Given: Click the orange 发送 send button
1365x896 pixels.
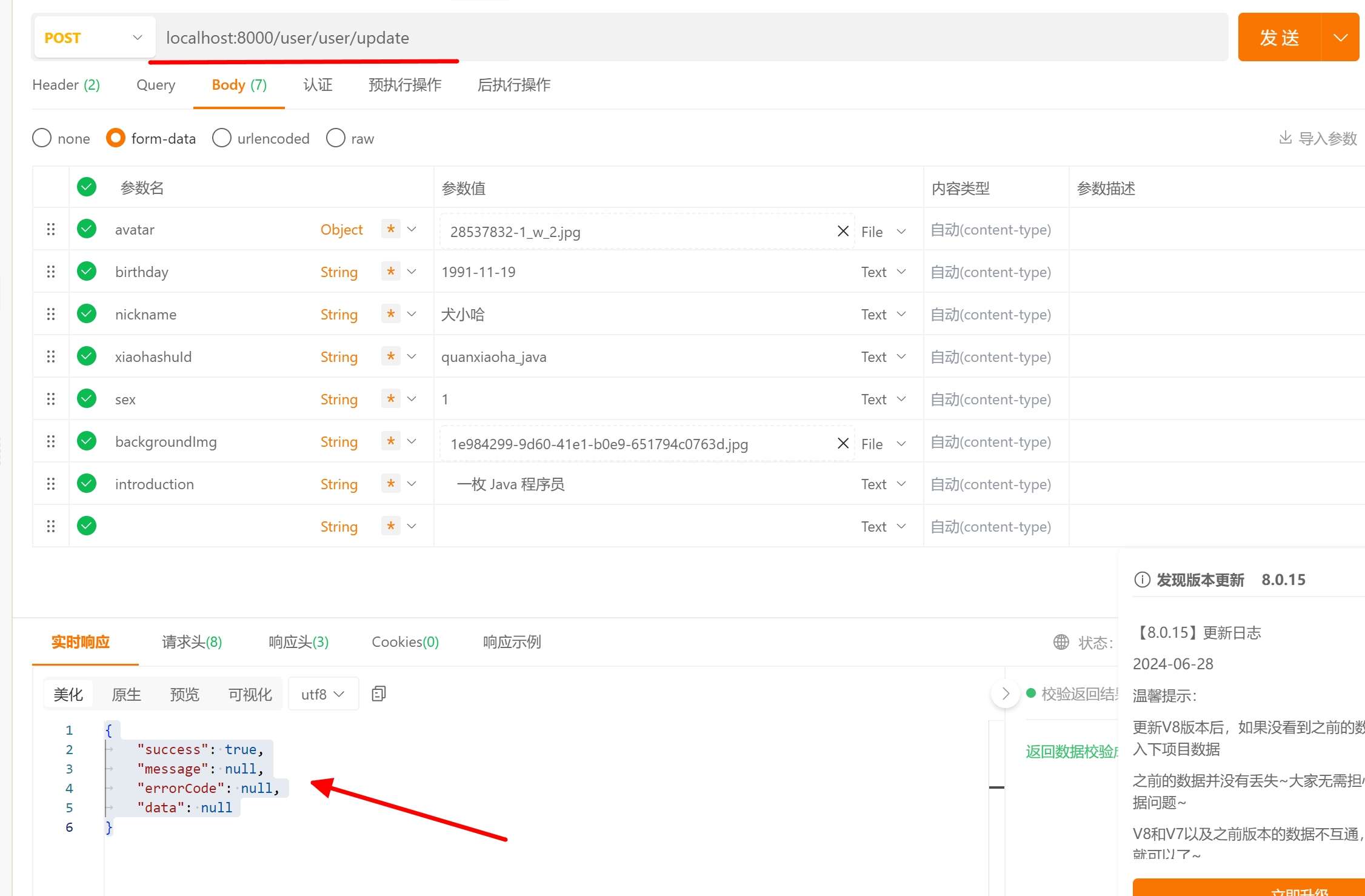Looking at the screenshot, I should pos(1279,38).
